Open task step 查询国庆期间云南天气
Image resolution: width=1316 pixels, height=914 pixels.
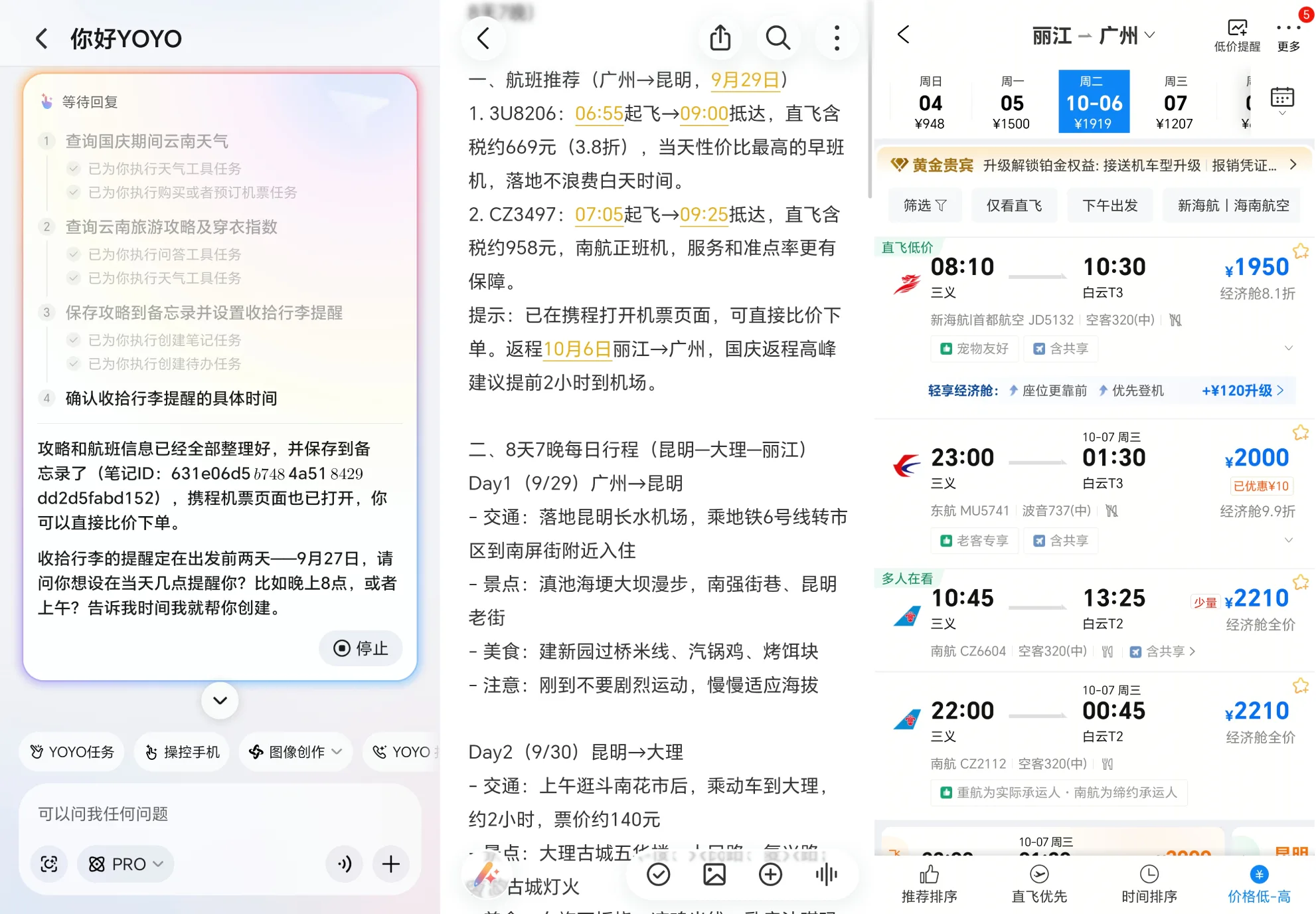(147, 141)
